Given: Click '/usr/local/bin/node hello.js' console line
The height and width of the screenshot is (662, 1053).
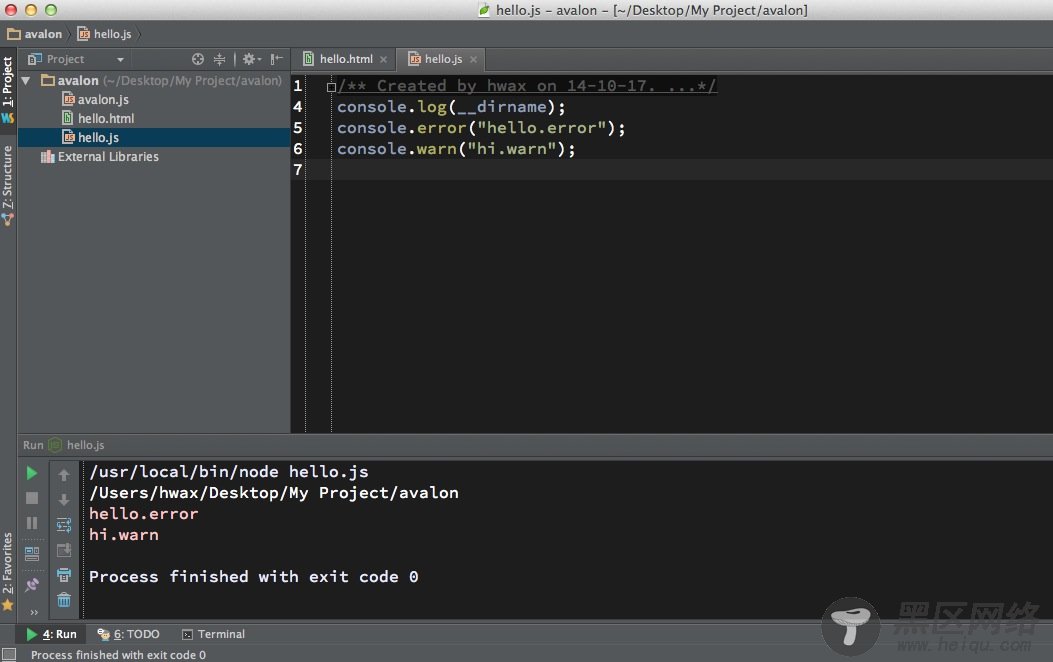Looking at the screenshot, I should (x=229, y=472).
